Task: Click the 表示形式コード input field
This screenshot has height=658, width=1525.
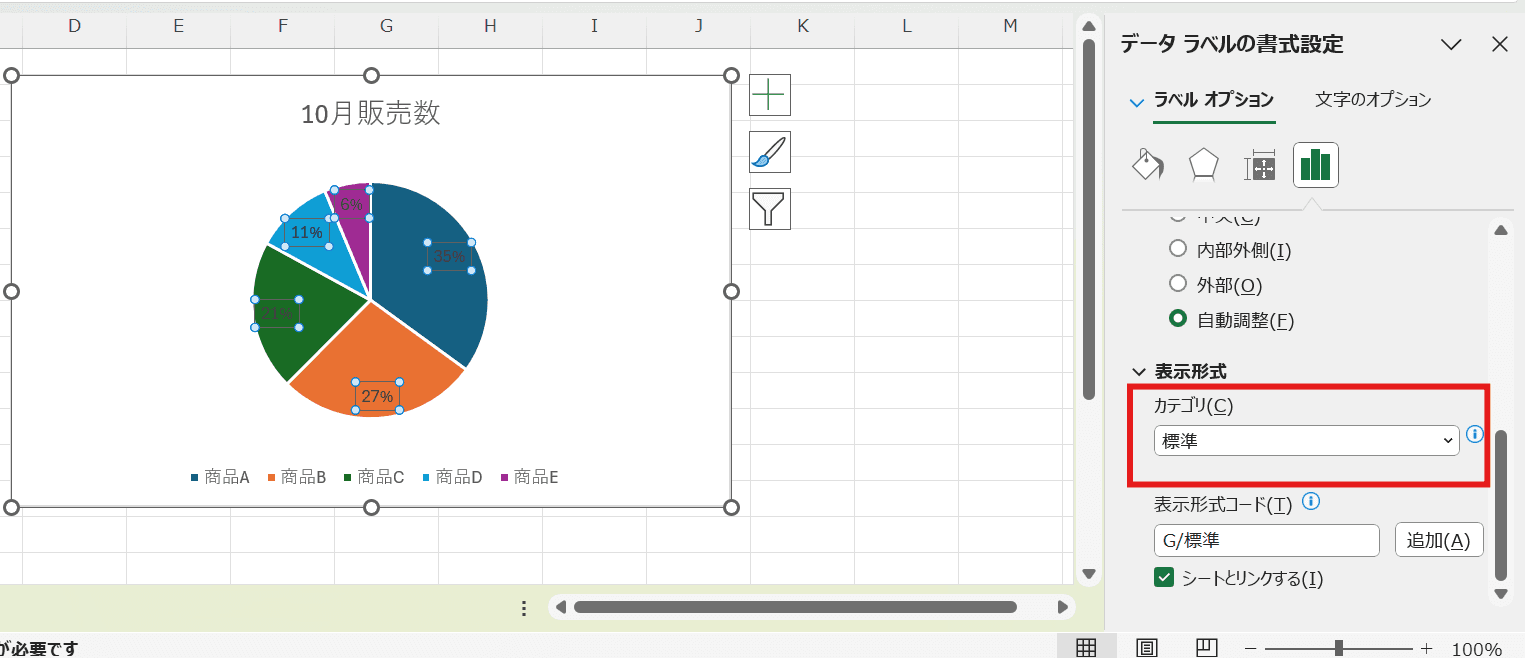Action: click(x=1266, y=540)
